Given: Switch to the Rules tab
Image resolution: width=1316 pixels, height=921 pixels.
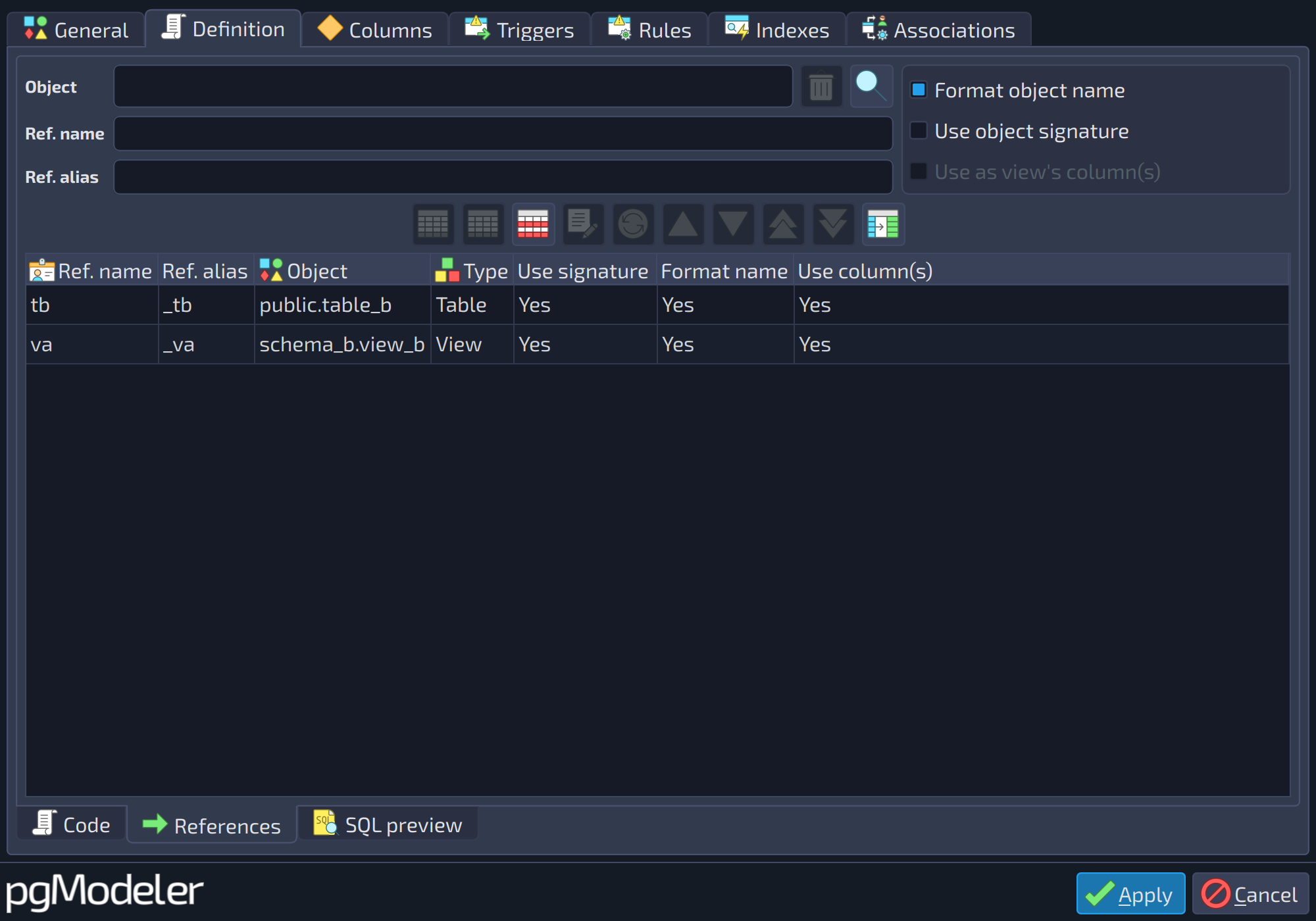Looking at the screenshot, I should pyautogui.click(x=649, y=30).
